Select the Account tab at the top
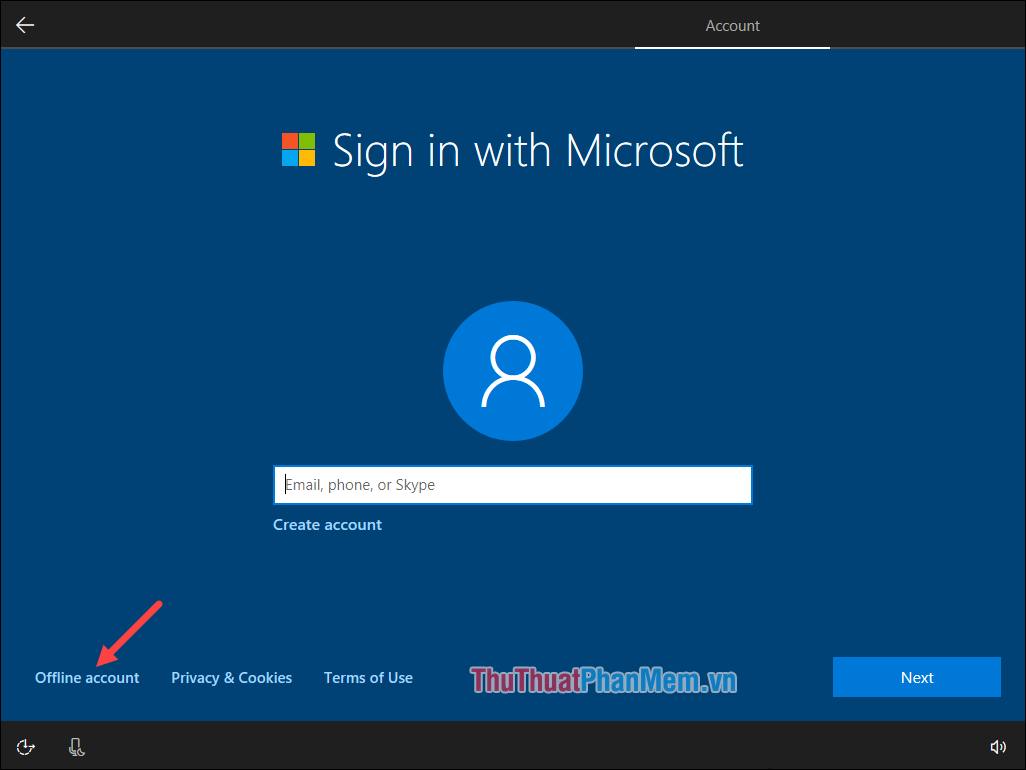The height and width of the screenshot is (770, 1026). coord(732,25)
